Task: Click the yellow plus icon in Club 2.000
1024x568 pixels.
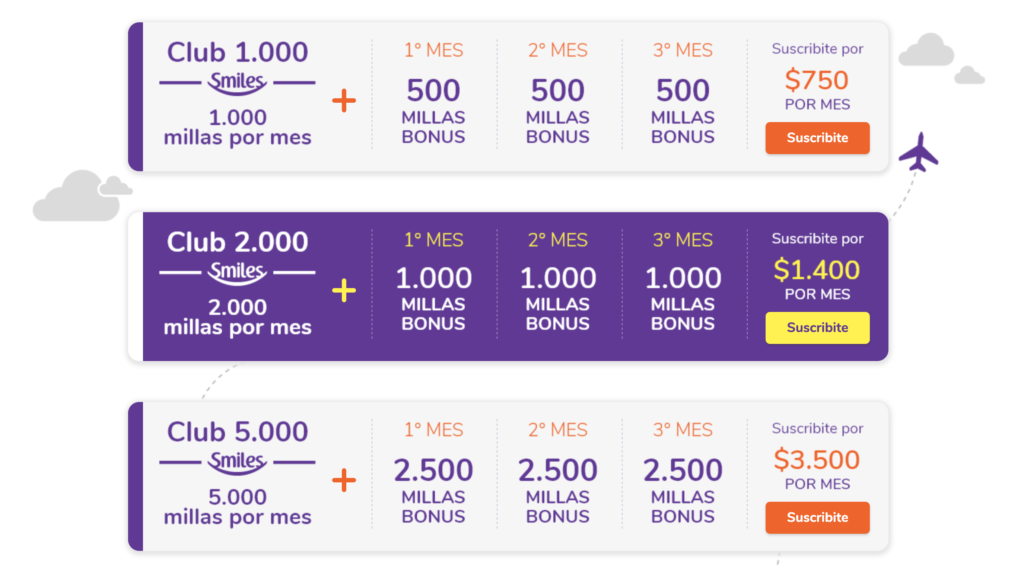Action: pyautogui.click(x=344, y=291)
